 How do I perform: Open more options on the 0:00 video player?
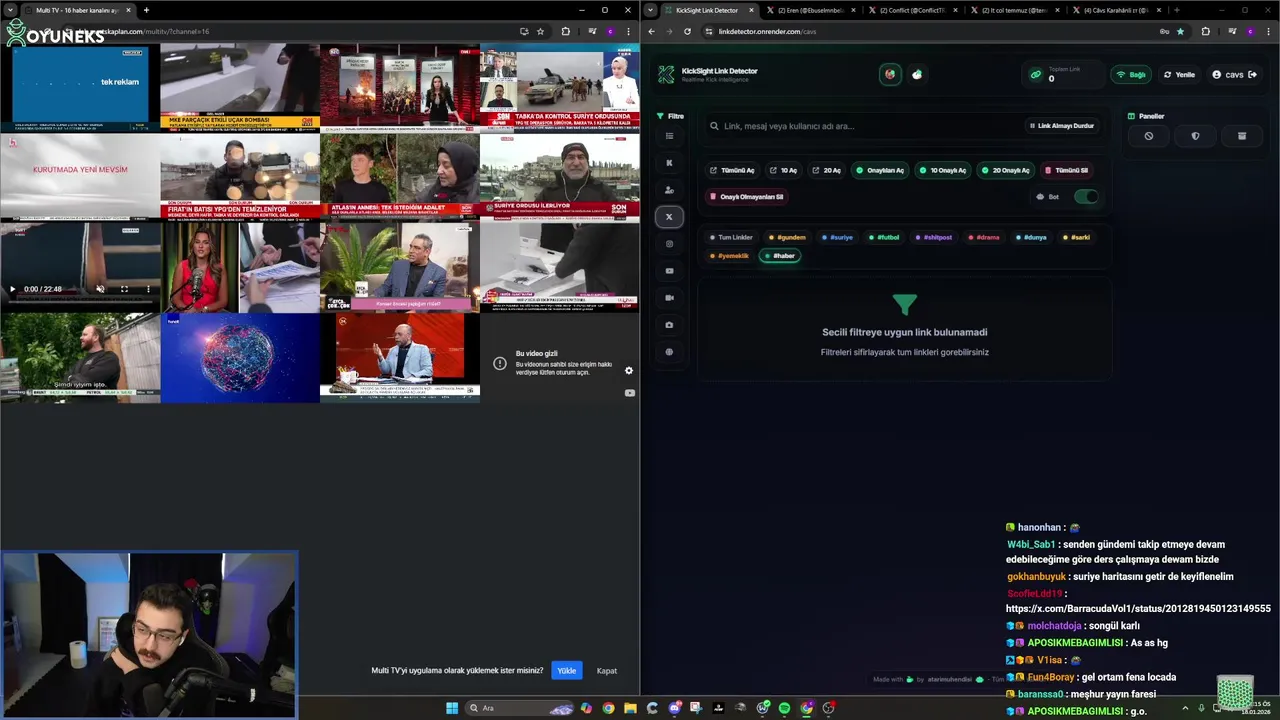click(148, 289)
